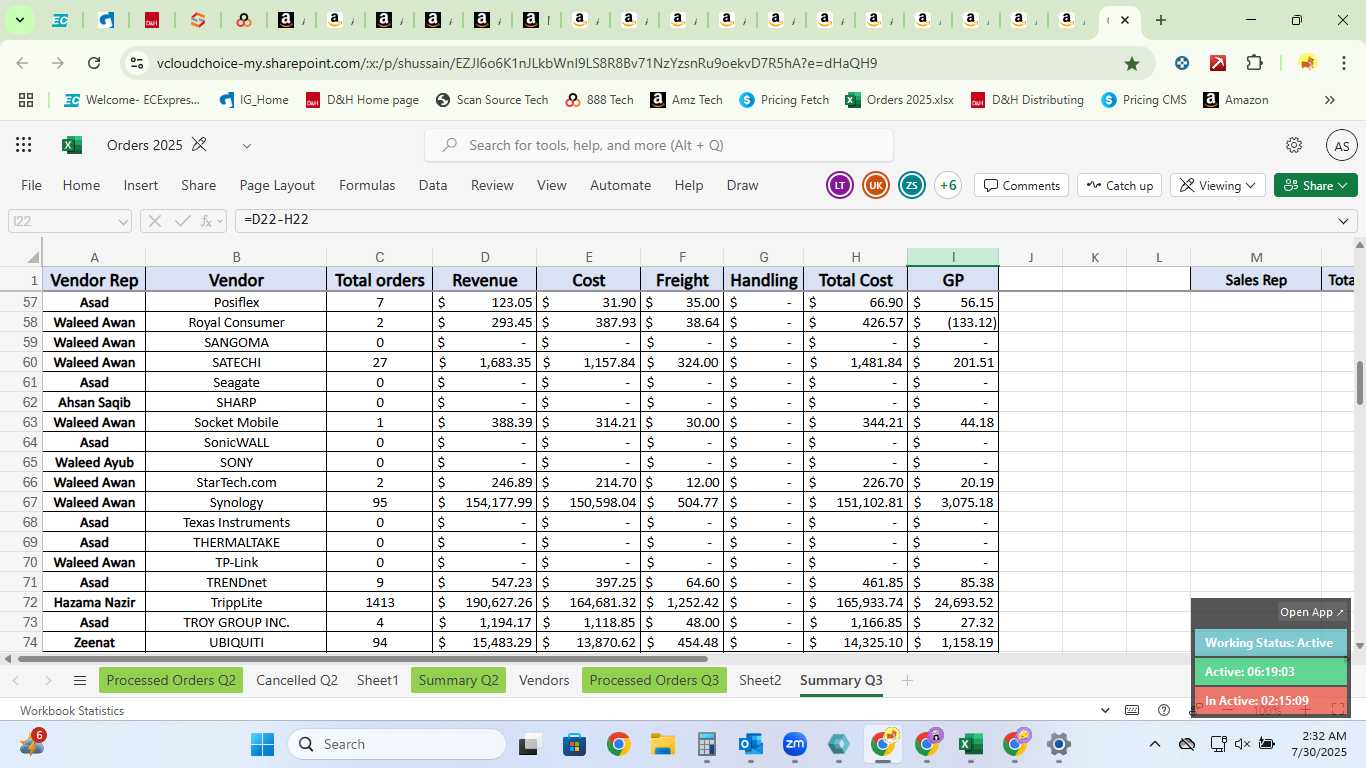The height and width of the screenshot is (768, 1366).
Task: Open the D&H Home page bookmark
Action: click(361, 100)
